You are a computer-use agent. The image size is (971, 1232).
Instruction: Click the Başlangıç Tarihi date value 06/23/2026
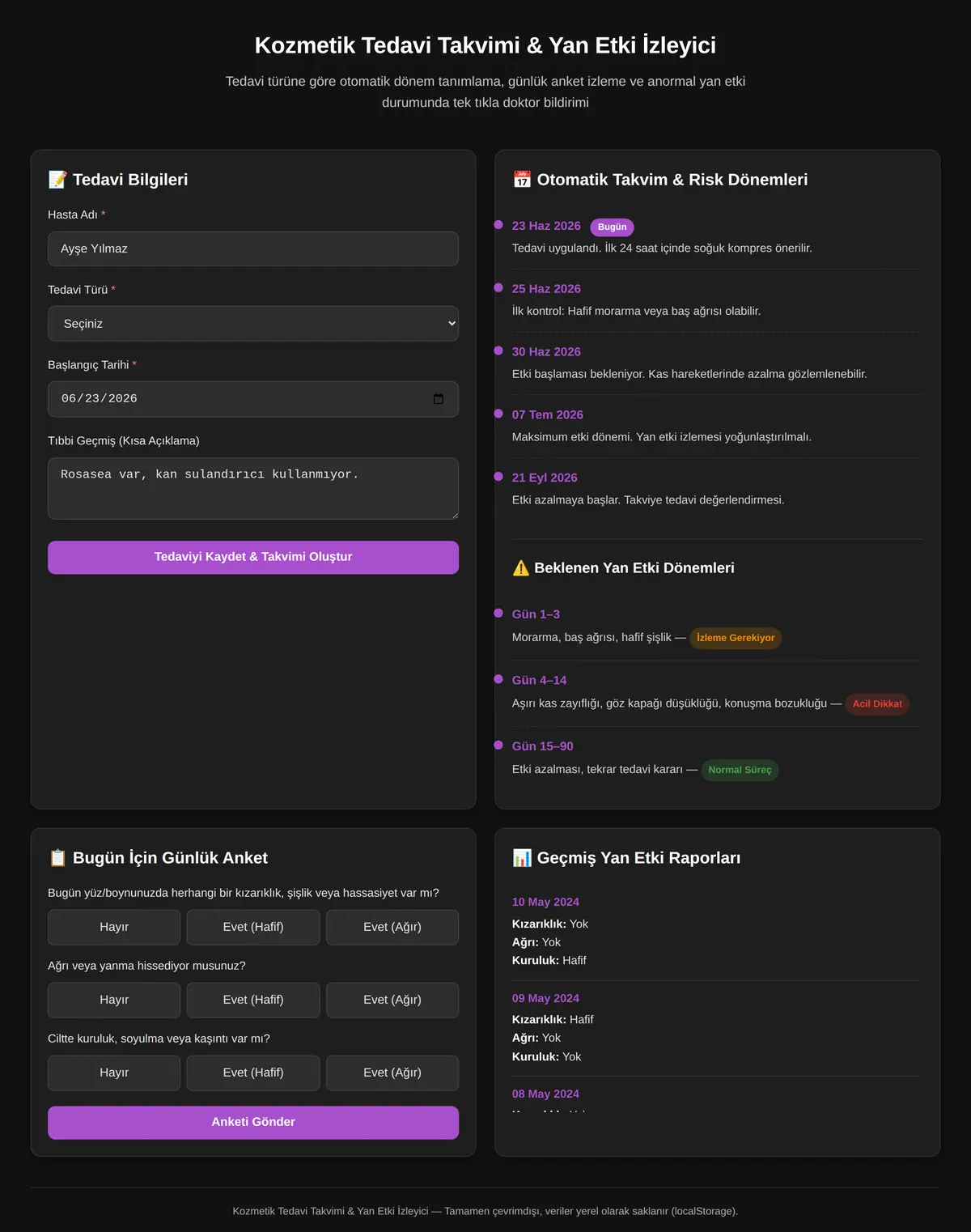point(100,399)
